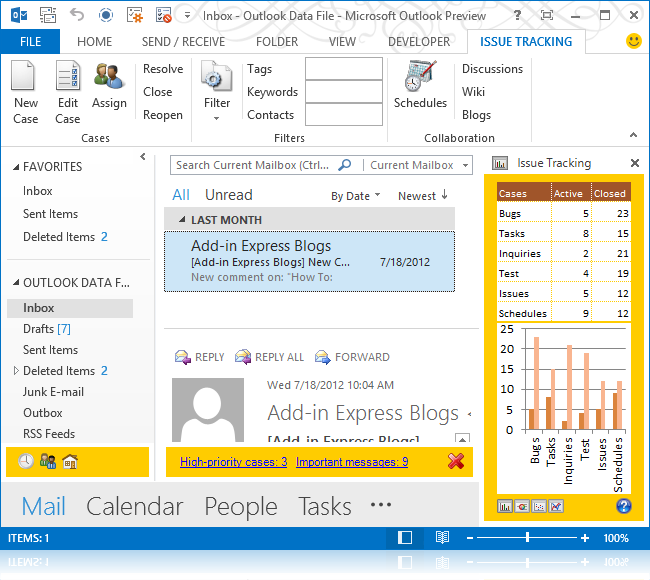Click the smiley feedback icon
The height and width of the screenshot is (580, 650).
tap(633, 42)
